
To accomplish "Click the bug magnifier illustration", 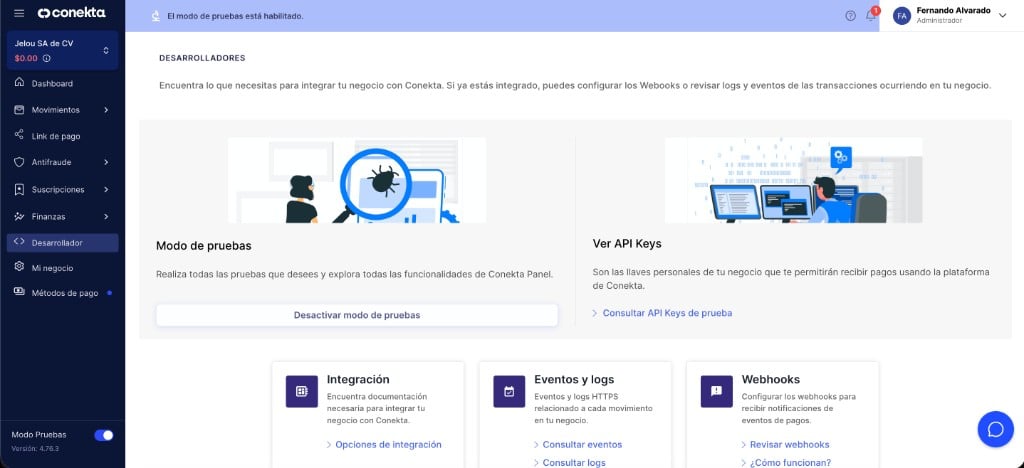I will pos(357,180).
